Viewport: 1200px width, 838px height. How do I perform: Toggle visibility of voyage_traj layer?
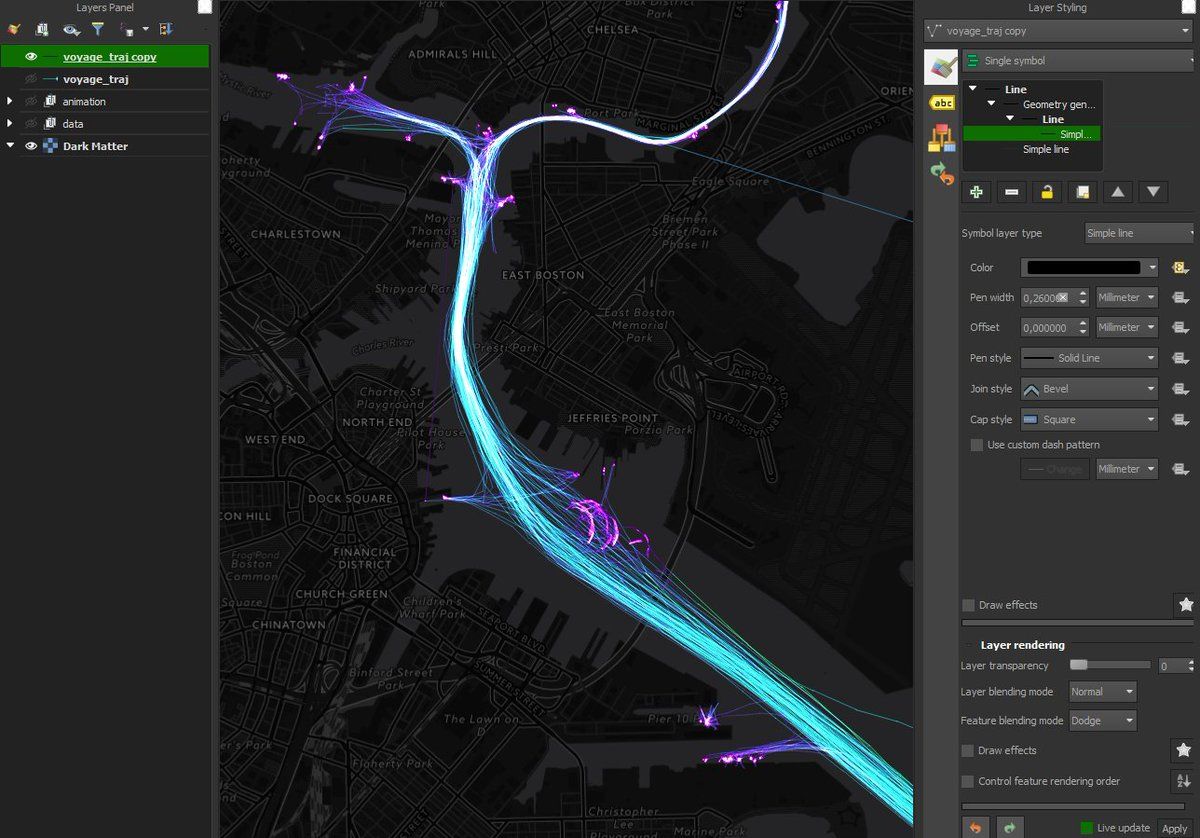31,79
